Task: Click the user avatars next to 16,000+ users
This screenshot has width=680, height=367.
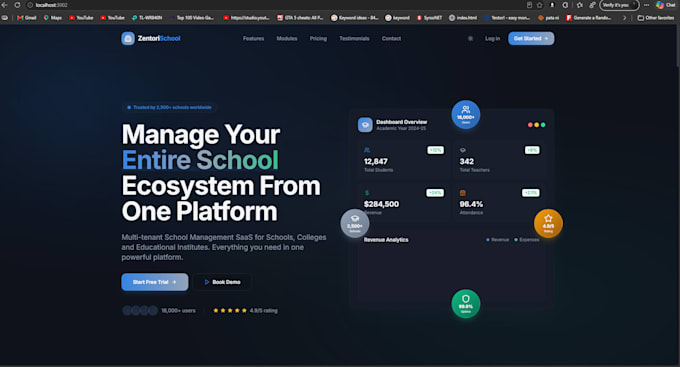Action: point(140,310)
